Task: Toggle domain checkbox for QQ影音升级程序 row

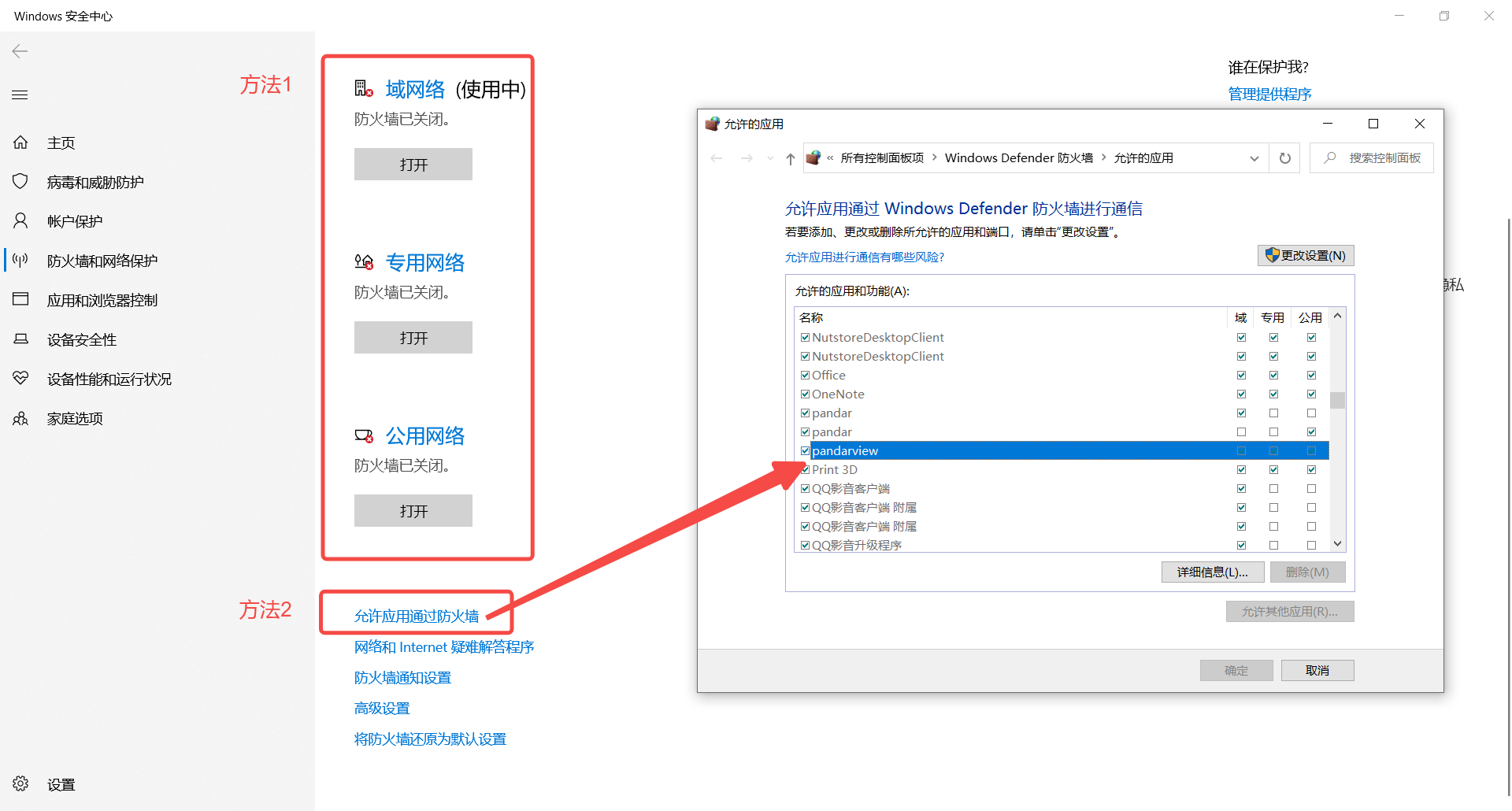Action: (x=1242, y=546)
